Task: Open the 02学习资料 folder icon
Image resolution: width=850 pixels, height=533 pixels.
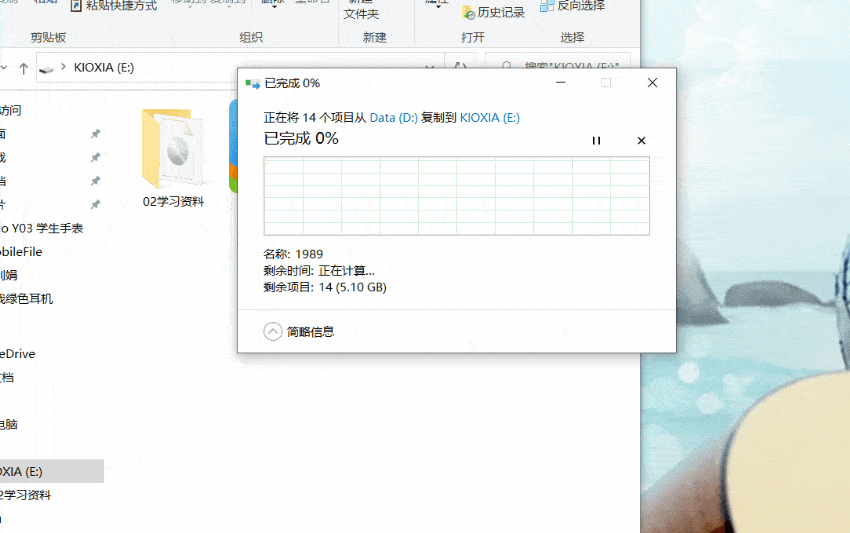Action: pos(173,149)
